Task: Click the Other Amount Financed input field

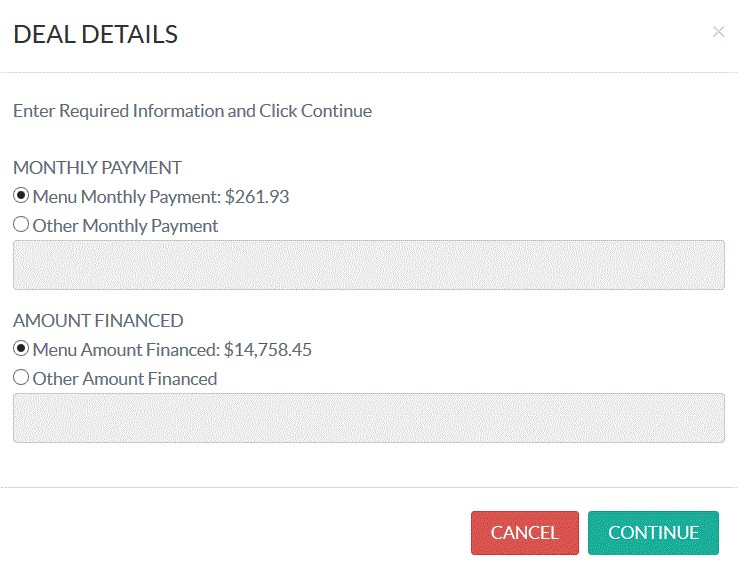Action: tap(369, 418)
